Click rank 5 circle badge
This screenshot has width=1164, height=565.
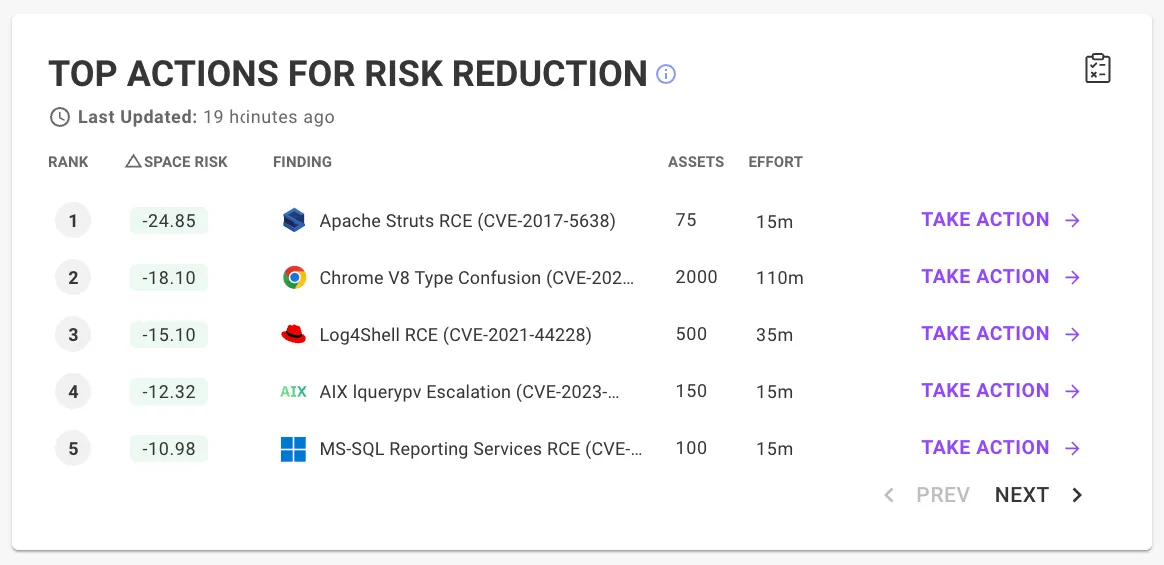click(x=73, y=448)
